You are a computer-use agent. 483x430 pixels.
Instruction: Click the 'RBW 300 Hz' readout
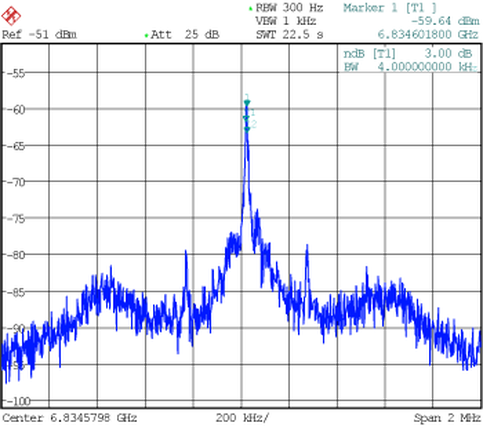[x=289, y=8]
